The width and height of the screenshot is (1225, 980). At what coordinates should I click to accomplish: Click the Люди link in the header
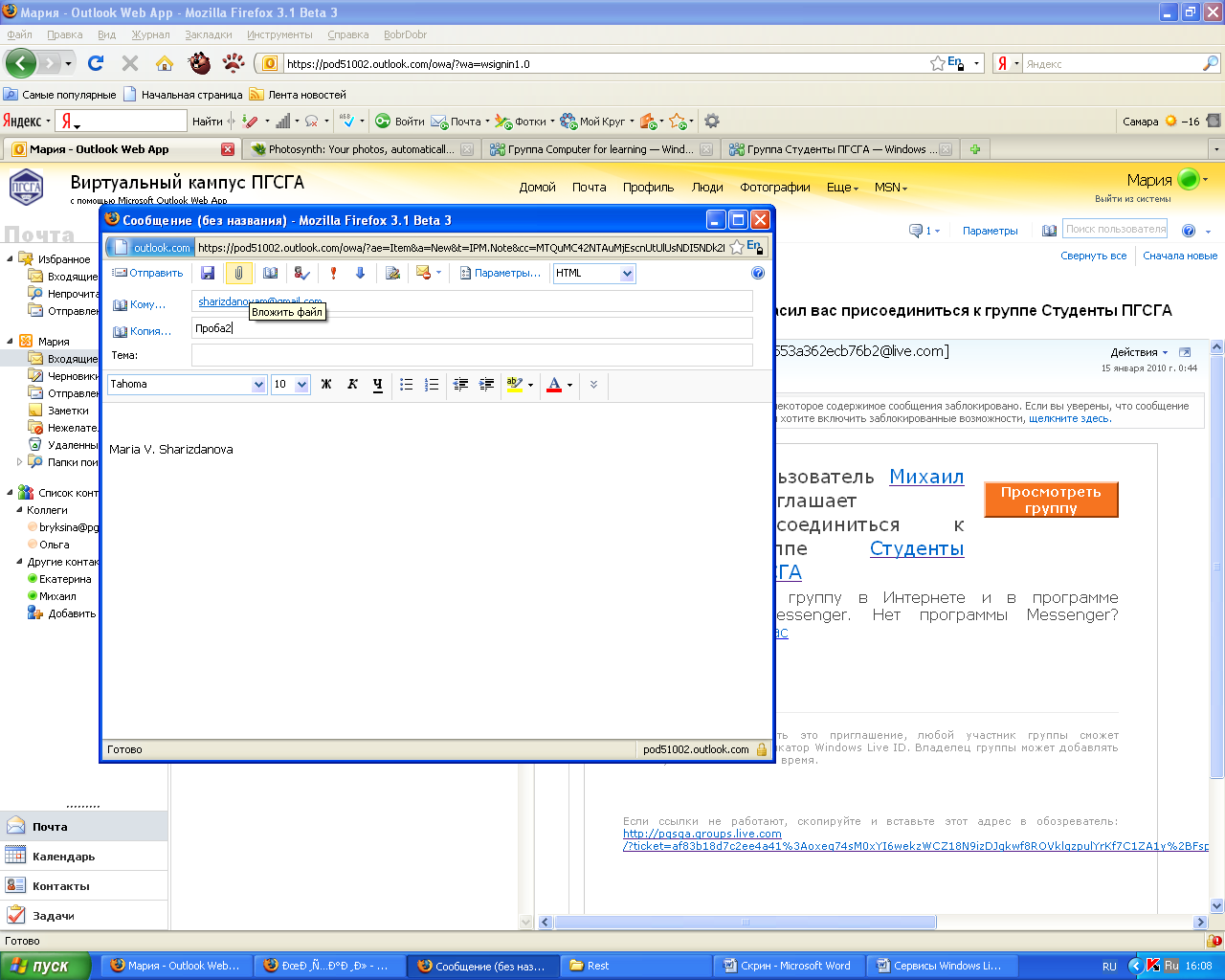point(707,188)
